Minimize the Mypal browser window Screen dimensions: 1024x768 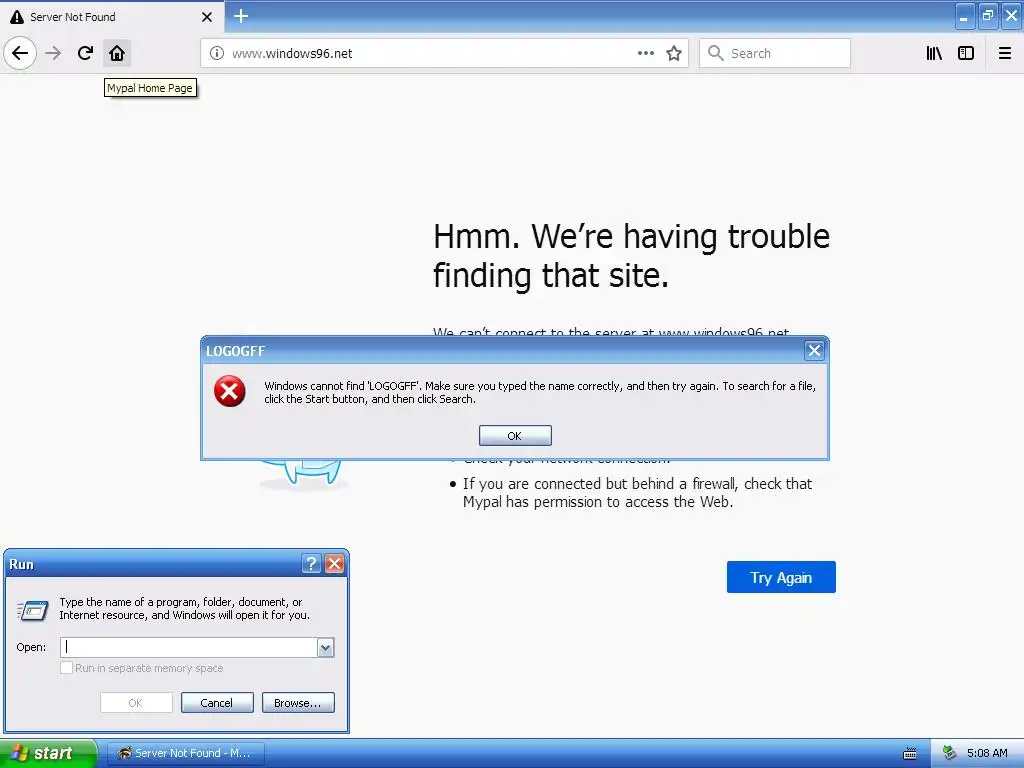click(x=964, y=16)
